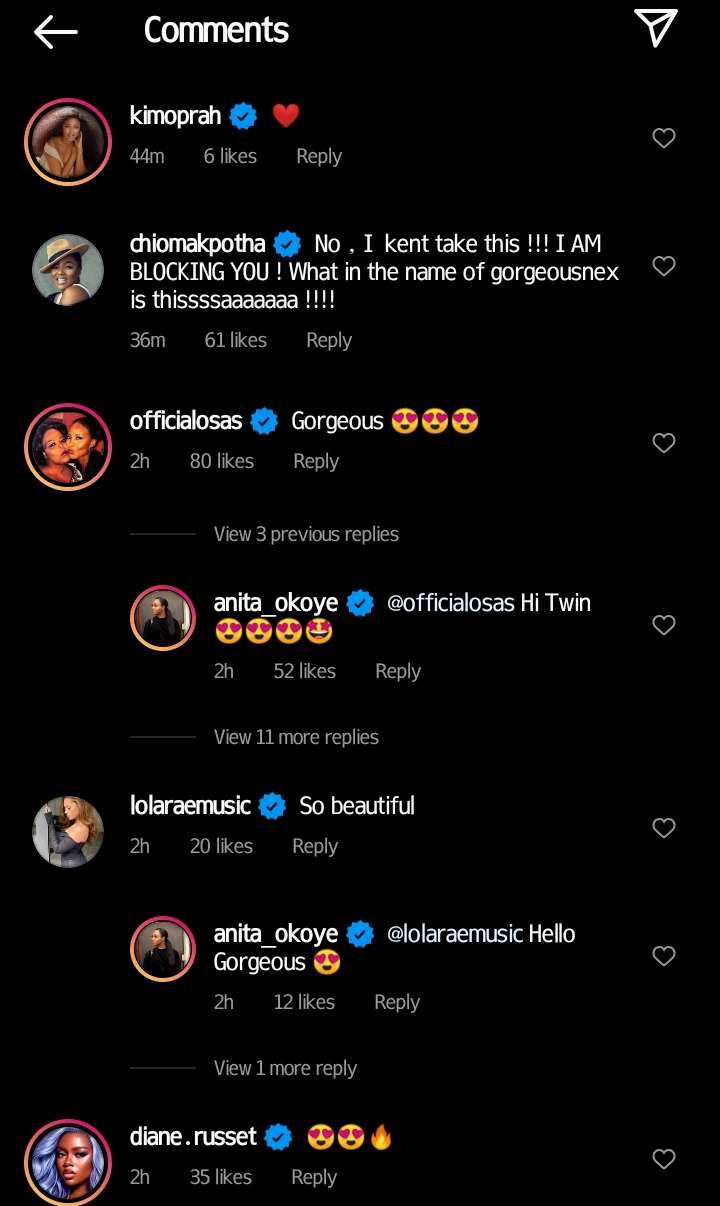This screenshot has width=720, height=1206.
Task: Click the verified badge next to anita_okoye
Action: [360, 602]
